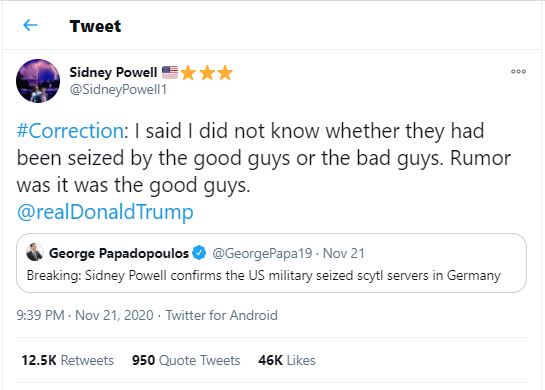The image size is (545, 390).
Task: Click the blue verified badge icon
Action: pos(200,253)
